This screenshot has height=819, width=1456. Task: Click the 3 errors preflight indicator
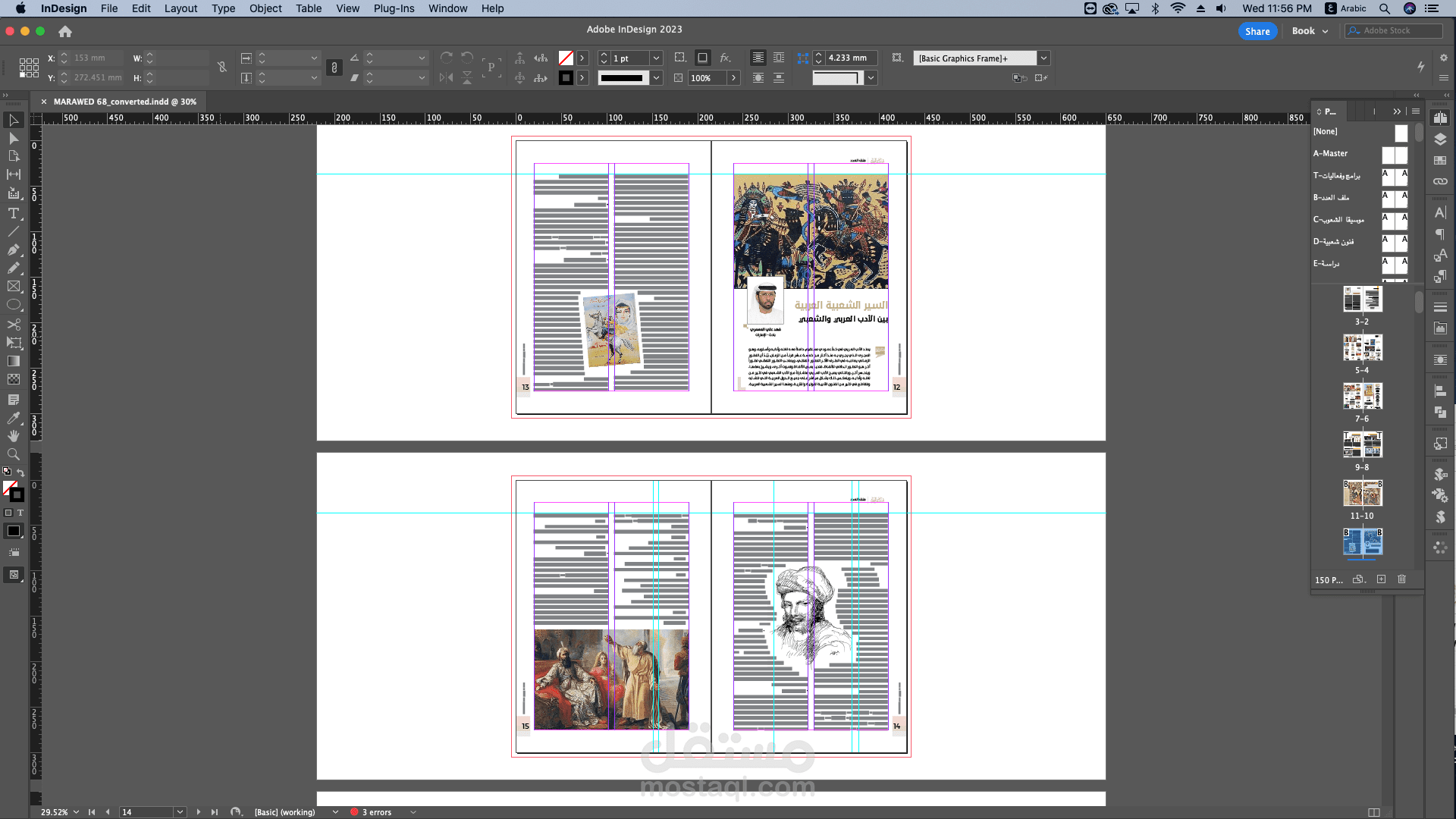[x=376, y=812]
